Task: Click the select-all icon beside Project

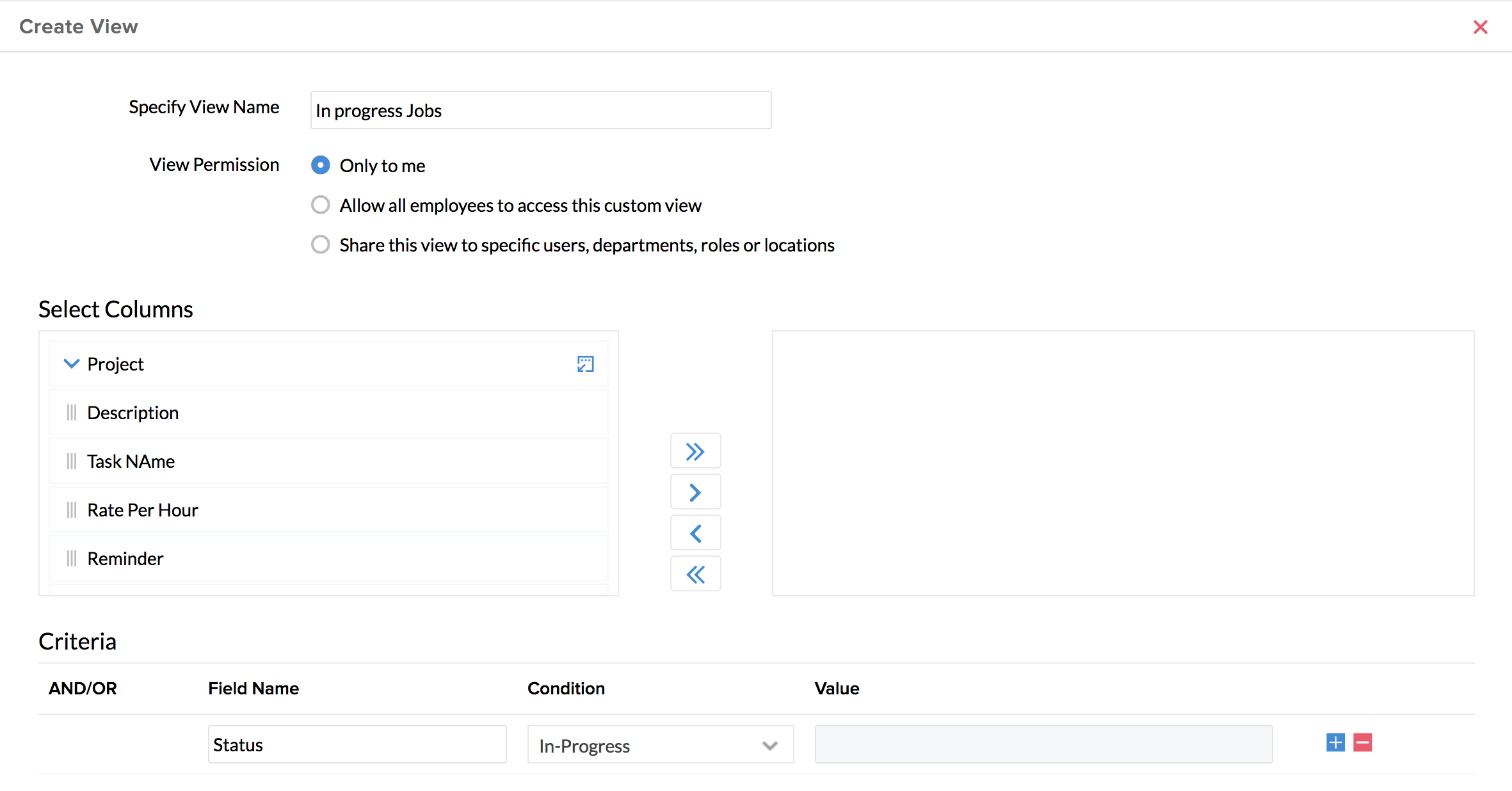Action: pyautogui.click(x=585, y=364)
